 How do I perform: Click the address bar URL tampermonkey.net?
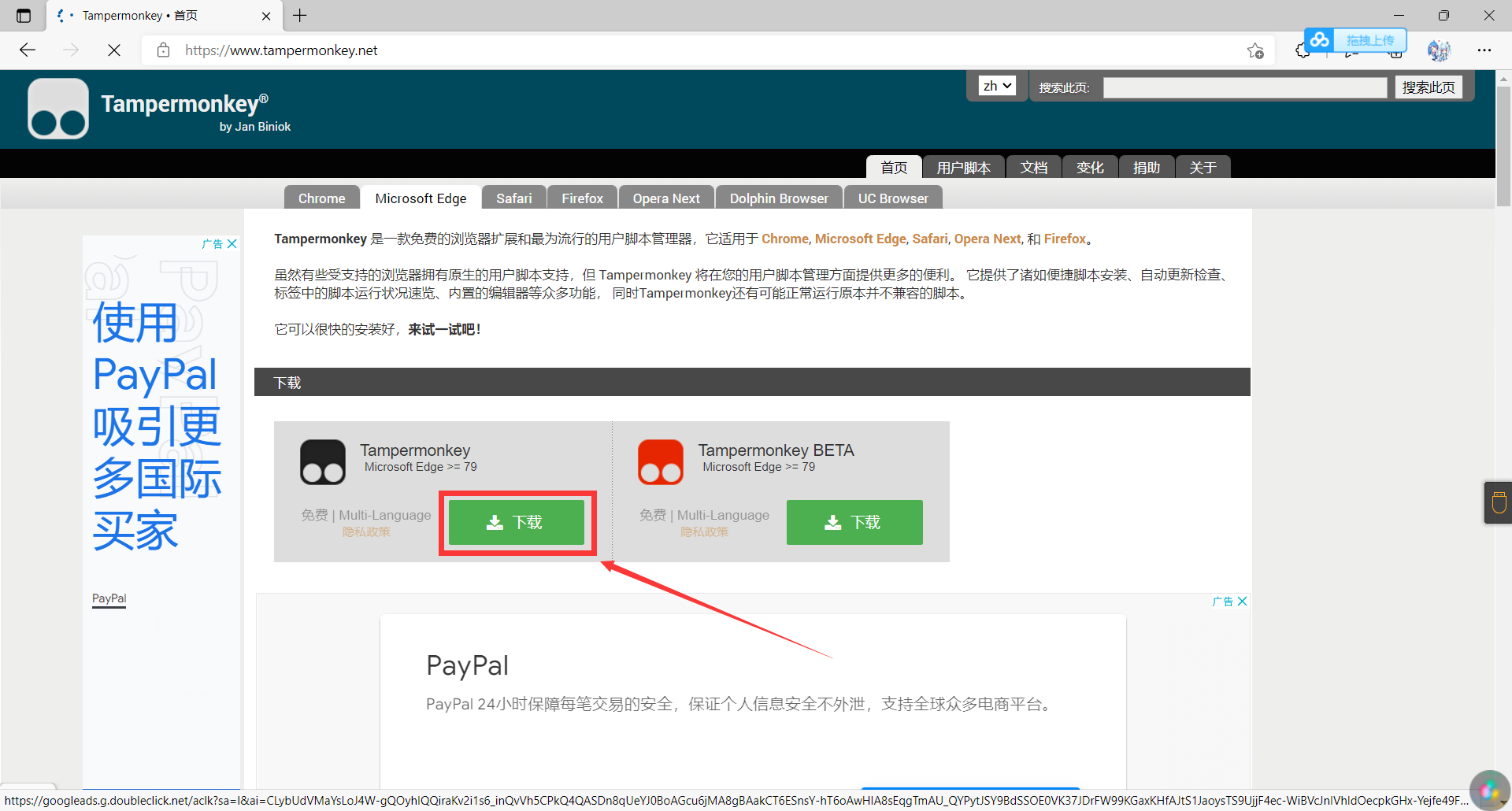(x=281, y=50)
